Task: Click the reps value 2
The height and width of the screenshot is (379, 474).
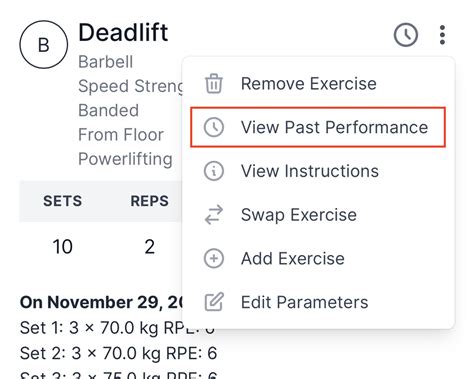Action: 149,247
